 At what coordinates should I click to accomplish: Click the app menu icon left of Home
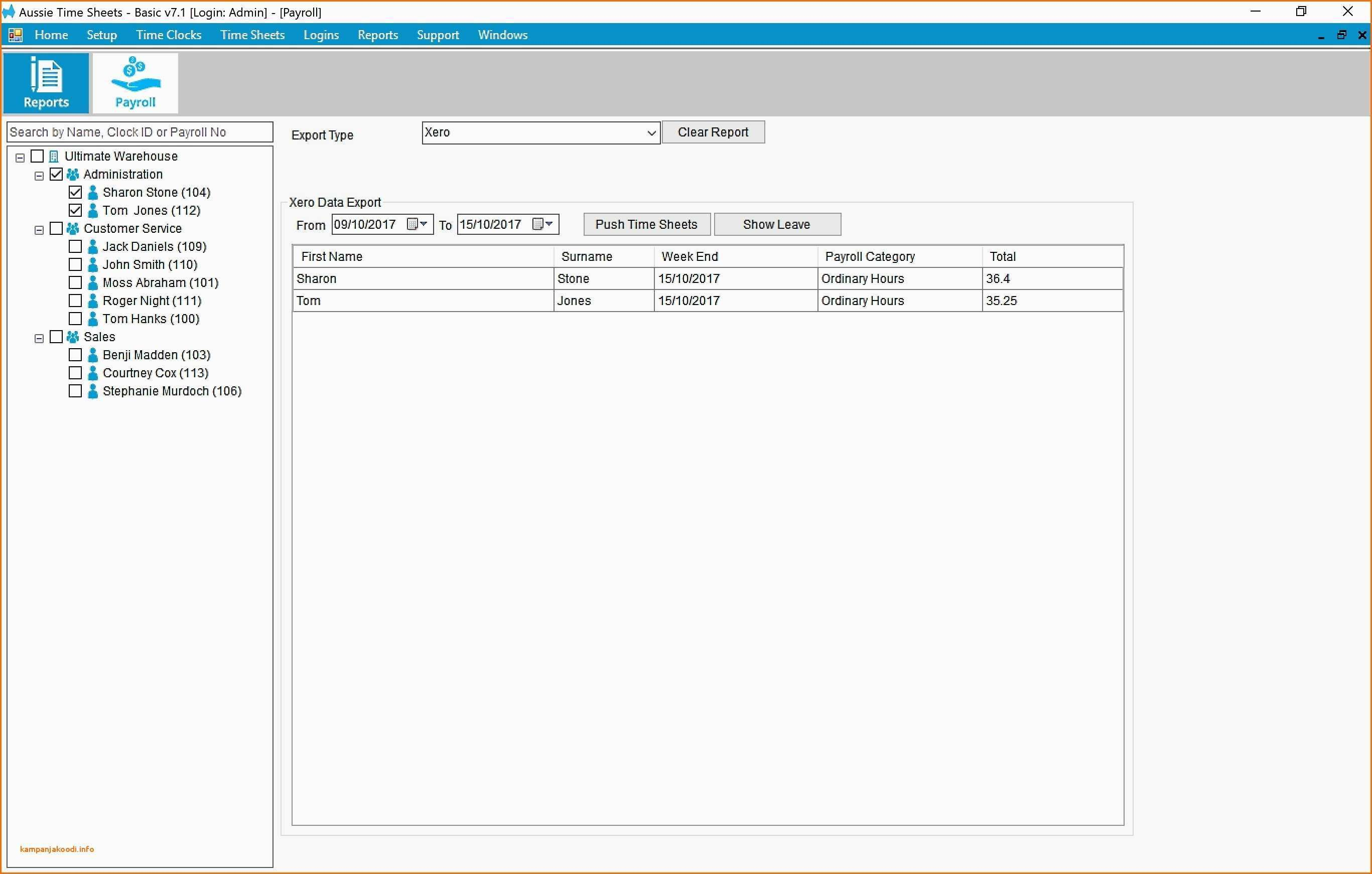click(x=16, y=35)
